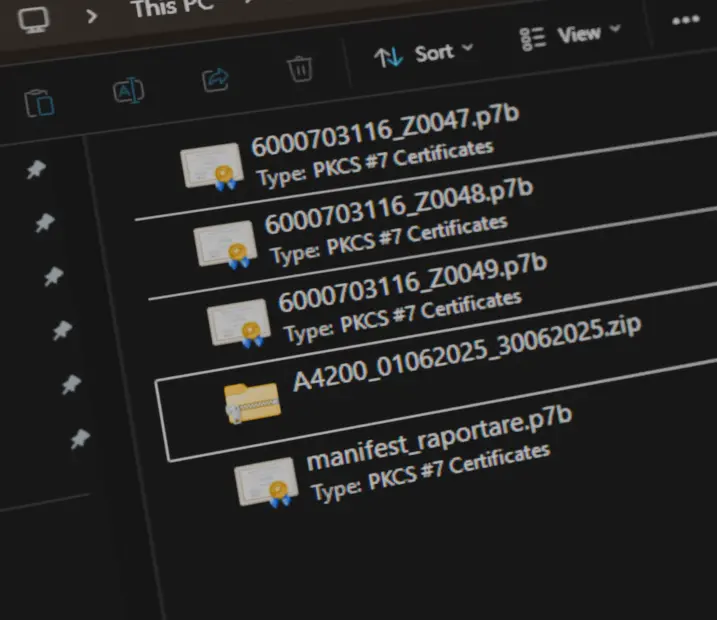
Task: Click certificate icon of manifest_raportare.p7b
Action: (266, 482)
